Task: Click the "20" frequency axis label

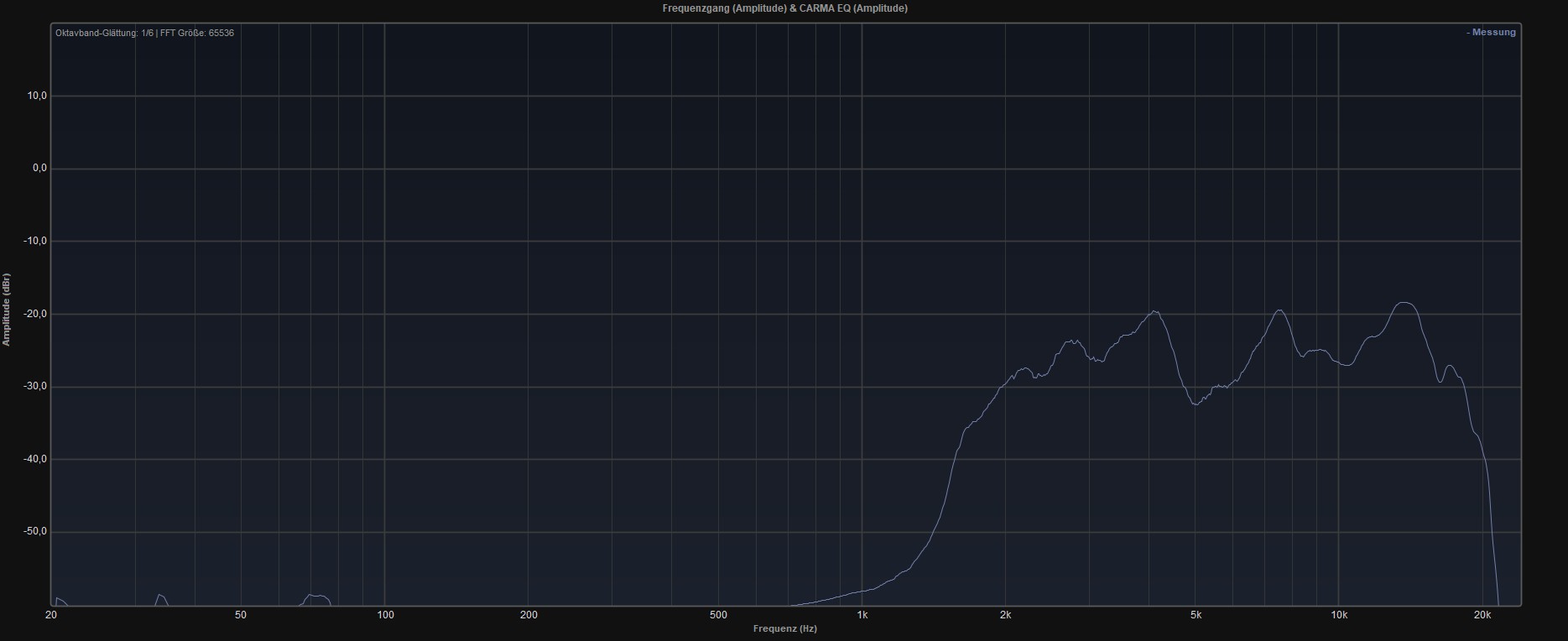Action: pos(51,615)
